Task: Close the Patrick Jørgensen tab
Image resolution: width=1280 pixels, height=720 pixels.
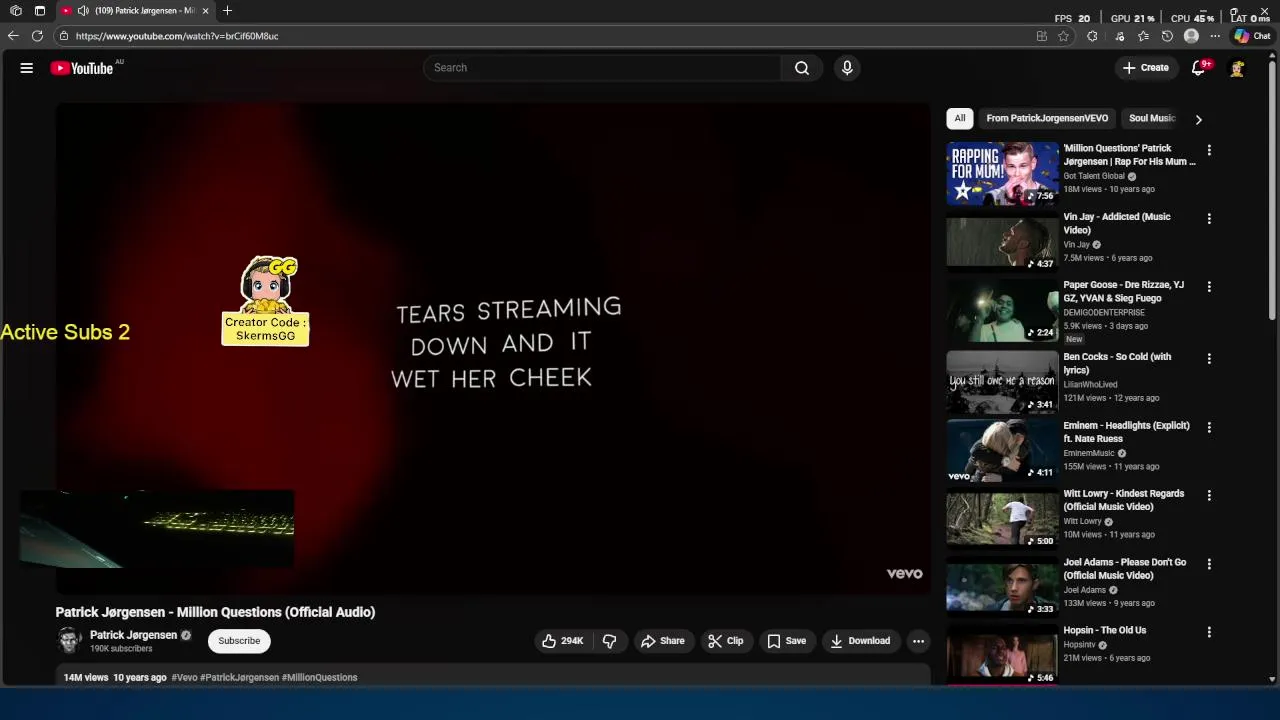Action: click(x=206, y=11)
